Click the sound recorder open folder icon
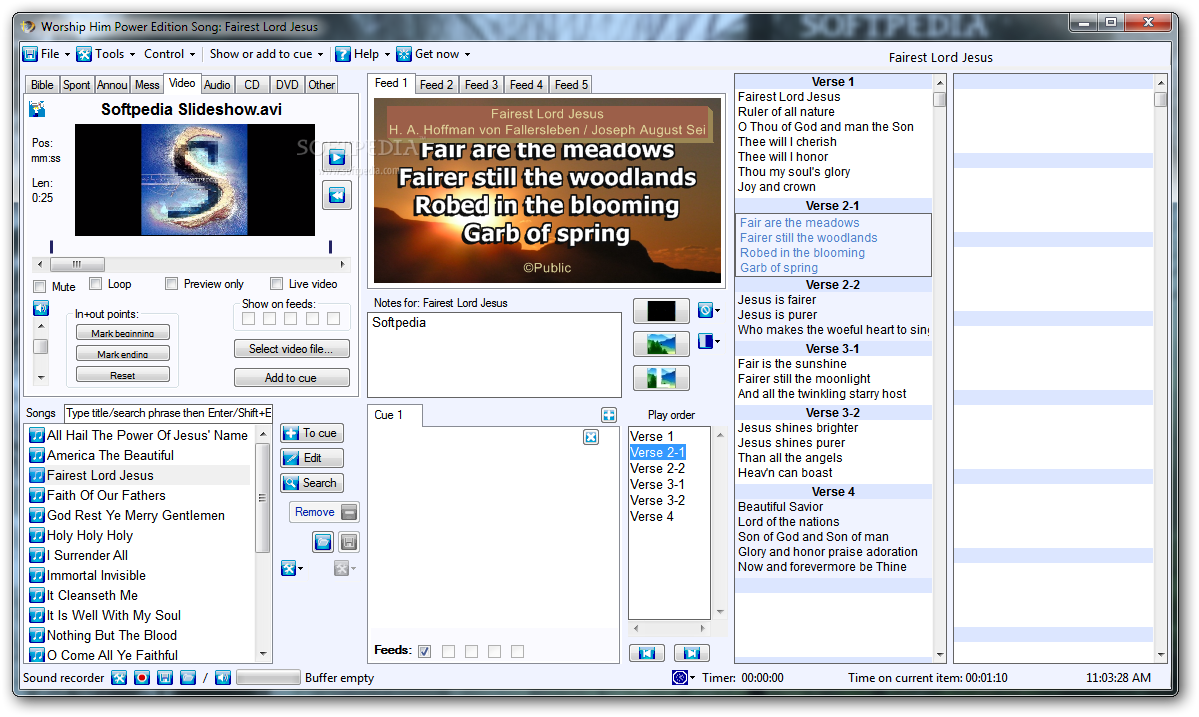Screen dimensions: 1199x717 (188, 678)
